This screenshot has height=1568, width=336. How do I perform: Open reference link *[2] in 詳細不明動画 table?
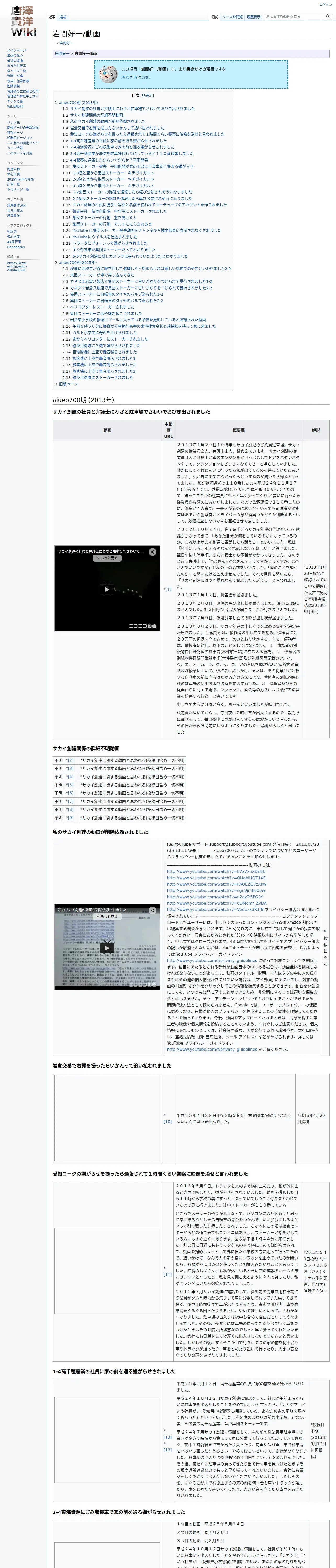coord(70,760)
